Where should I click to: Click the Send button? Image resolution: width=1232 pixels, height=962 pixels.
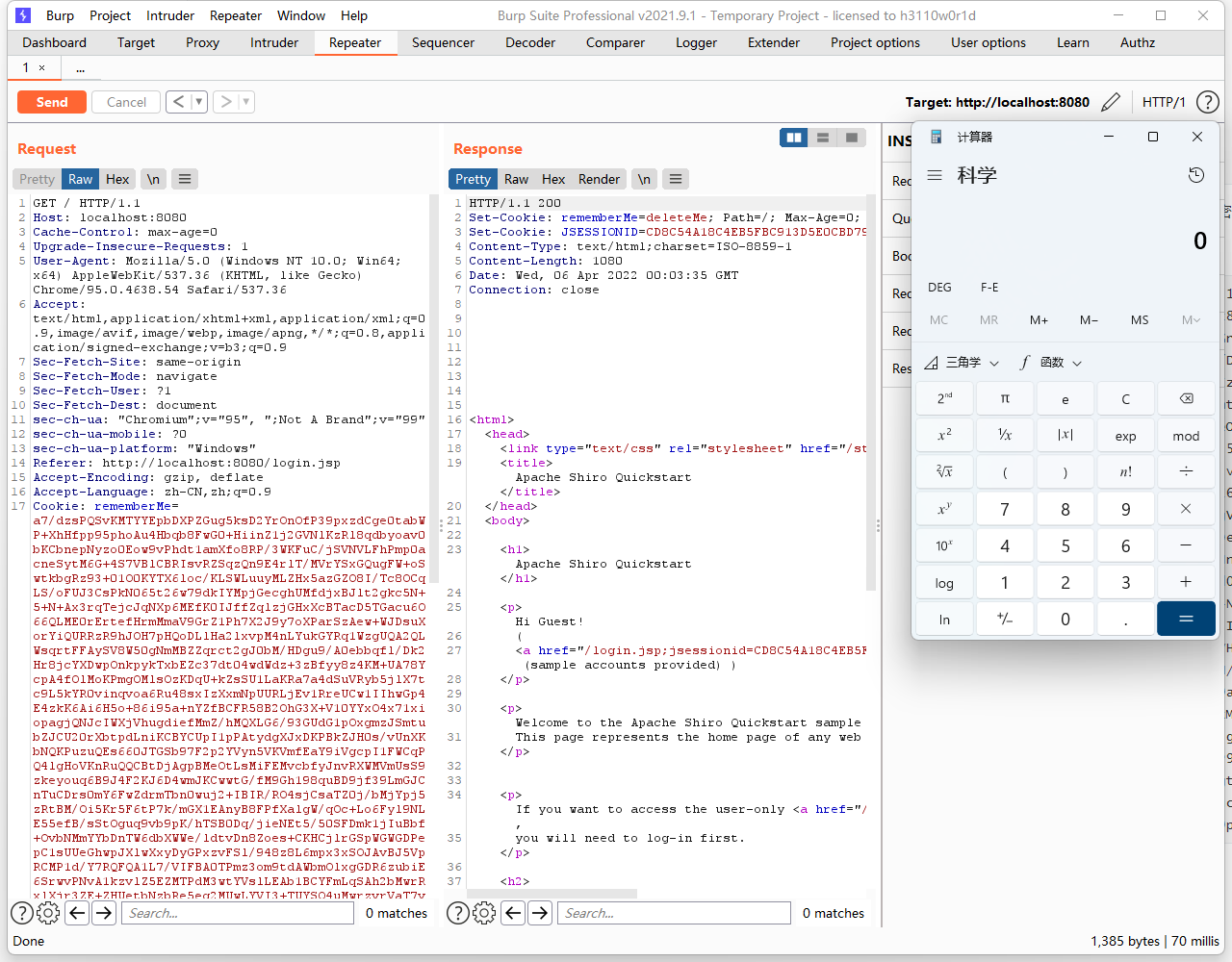52,102
